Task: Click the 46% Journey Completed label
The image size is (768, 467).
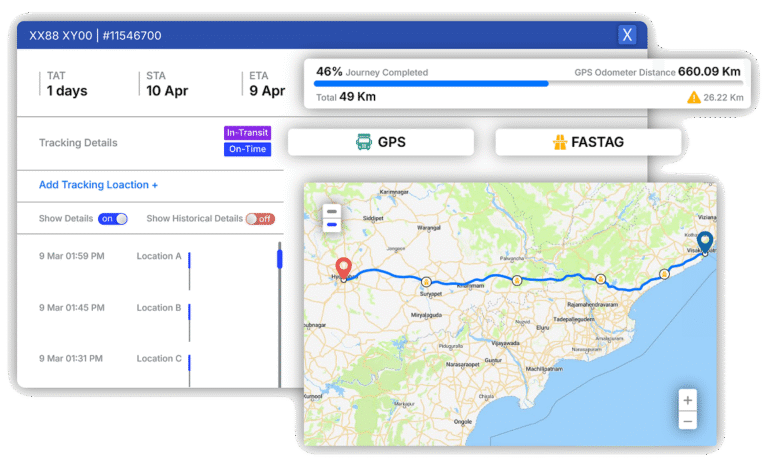Action: click(x=372, y=72)
